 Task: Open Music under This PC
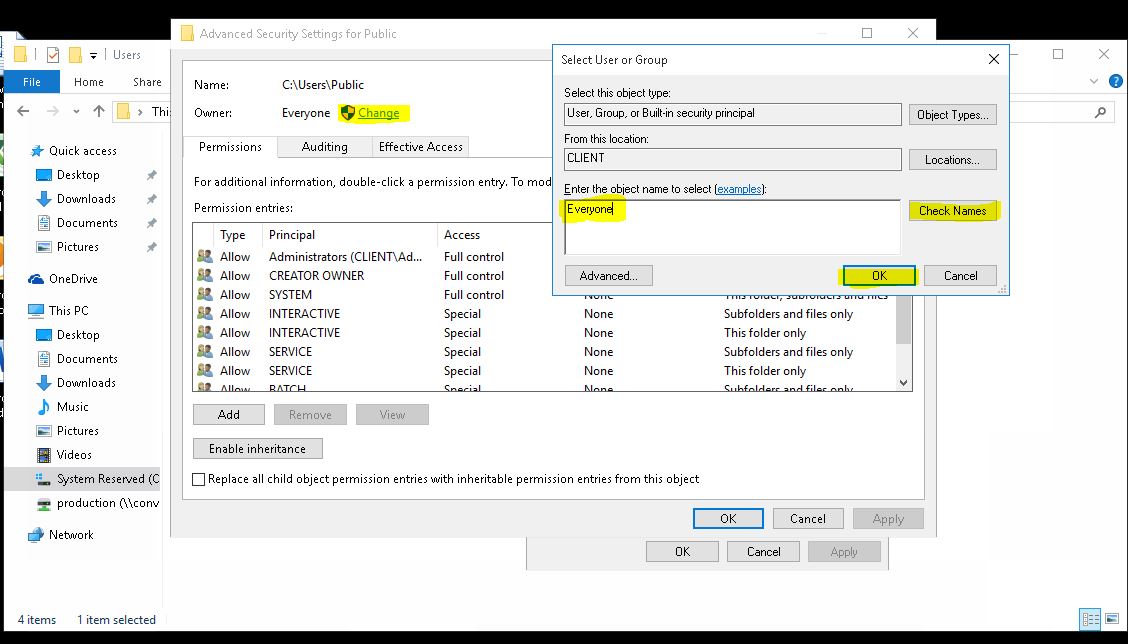[73, 407]
